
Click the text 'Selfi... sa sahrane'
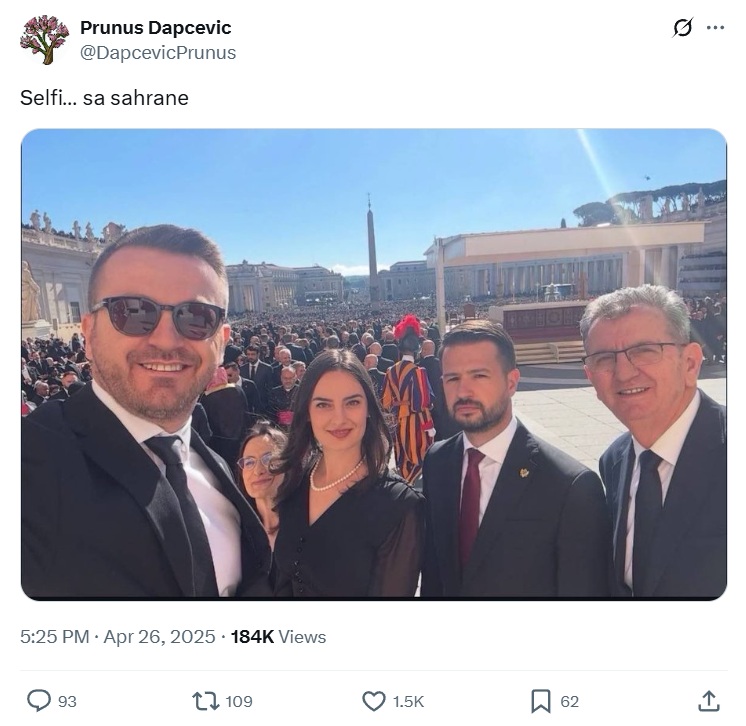(104, 98)
